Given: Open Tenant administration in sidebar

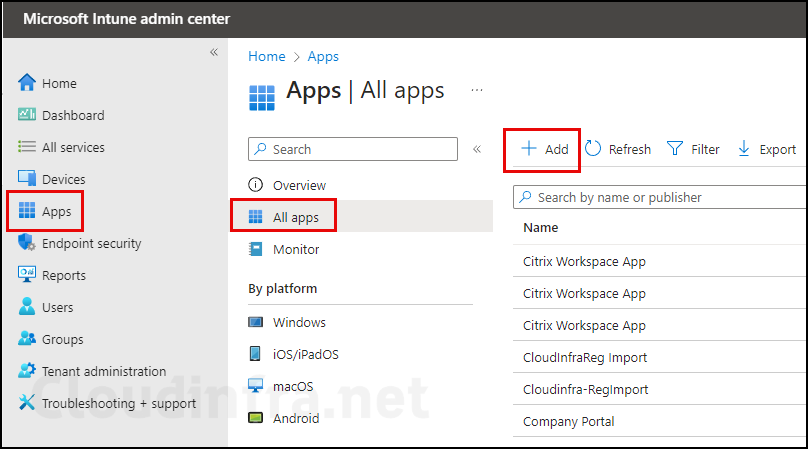Looking at the screenshot, I should click(x=104, y=371).
